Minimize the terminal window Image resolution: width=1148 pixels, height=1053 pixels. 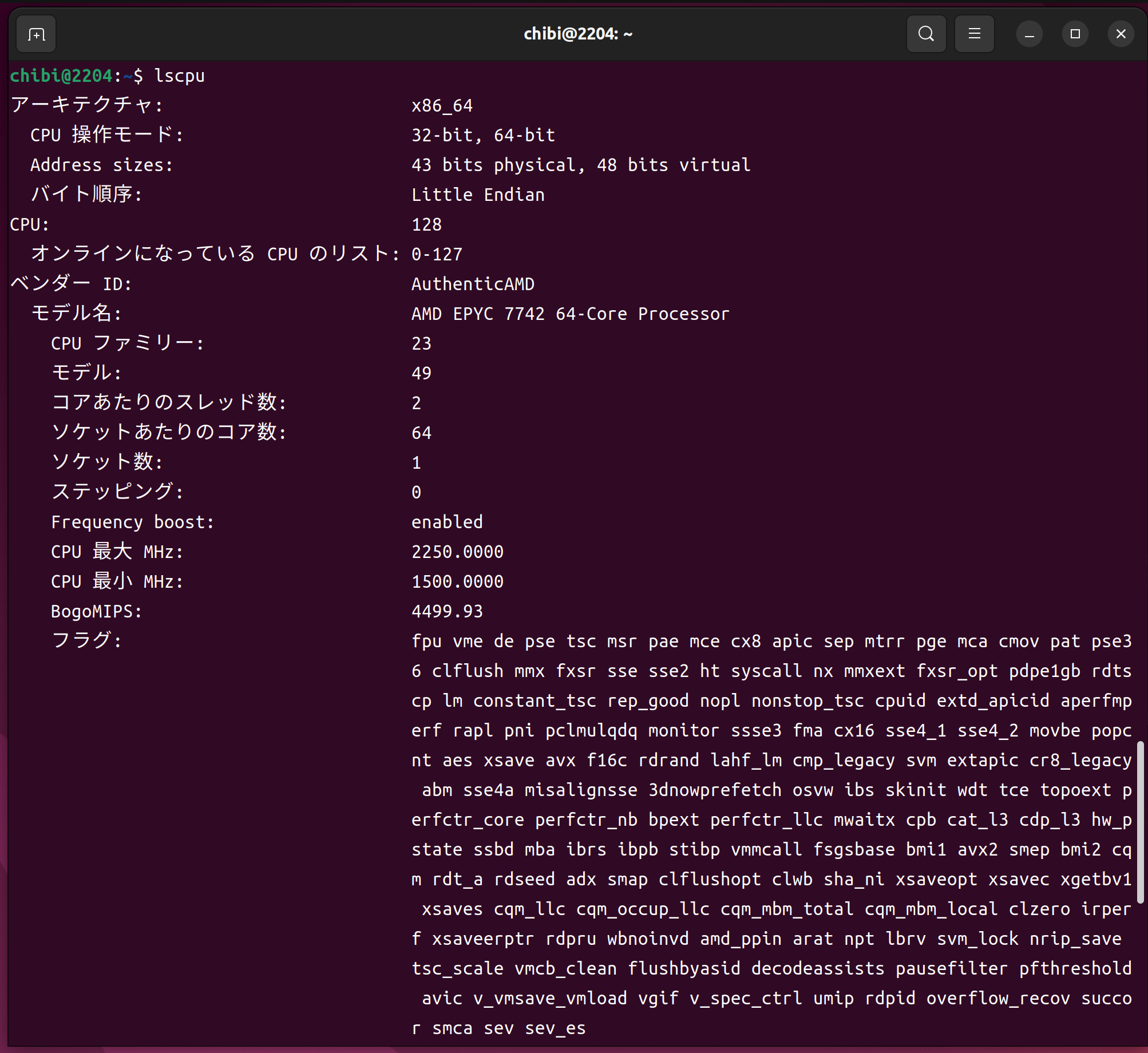(x=1029, y=34)
